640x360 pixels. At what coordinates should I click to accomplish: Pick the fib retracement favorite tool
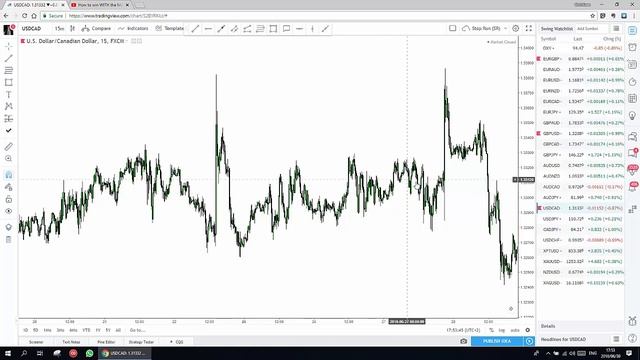pos(260,29)
